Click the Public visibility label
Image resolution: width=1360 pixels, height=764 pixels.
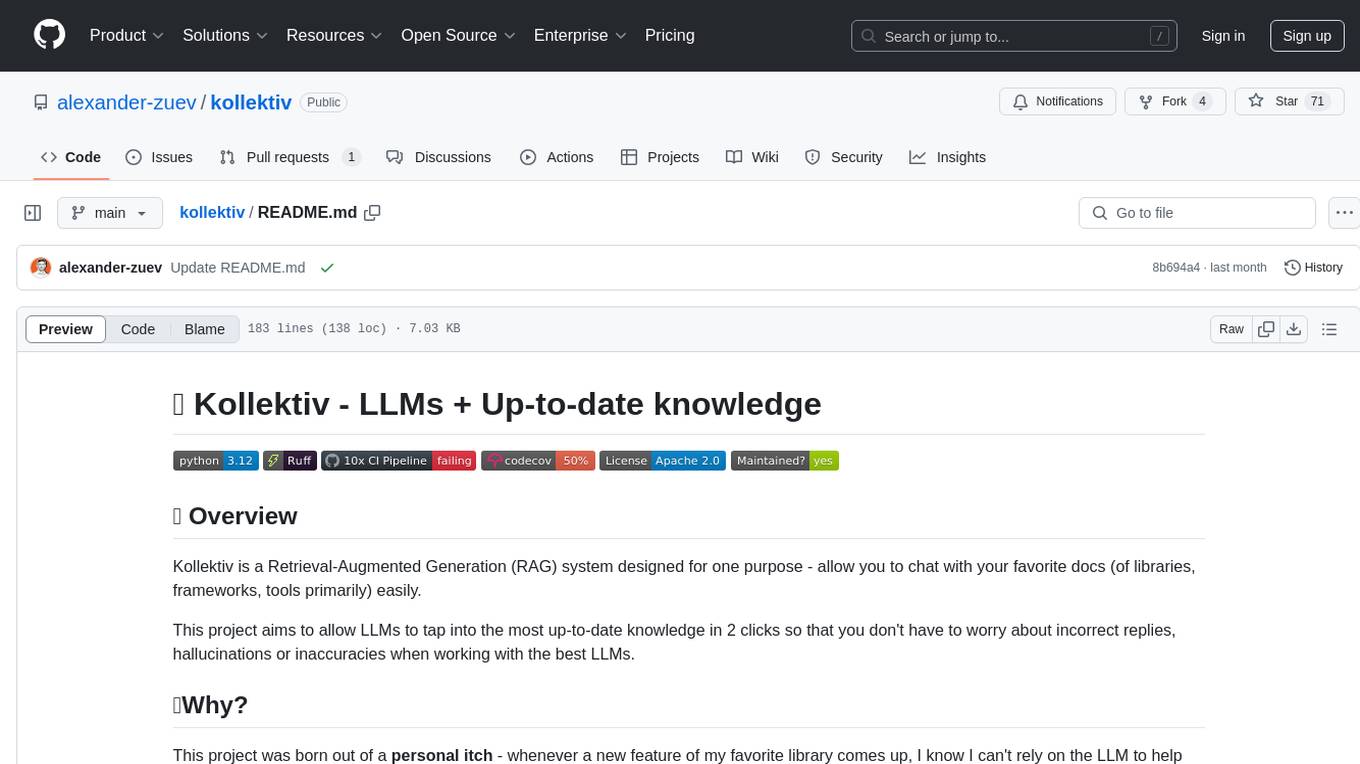point(323,102)
